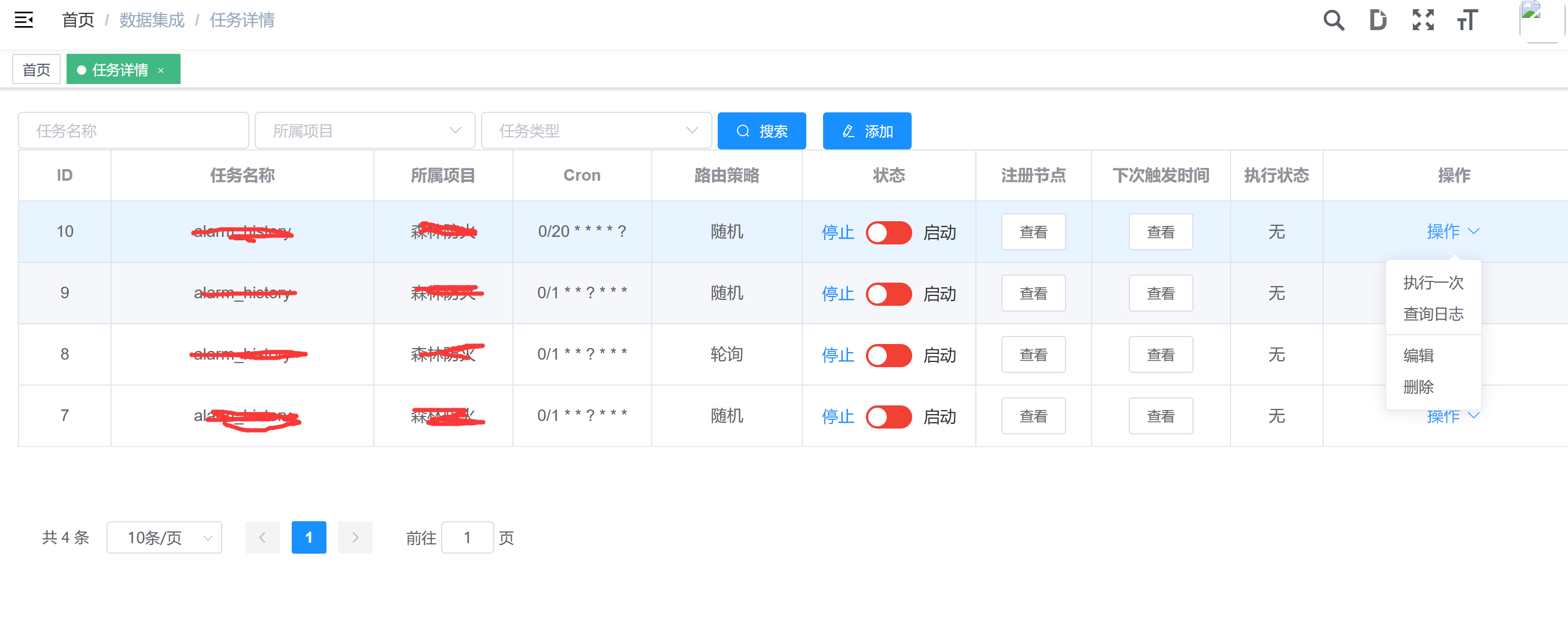Type in the 任务名称 search field
Screen dimensions: 1568x622
(133, 130)
